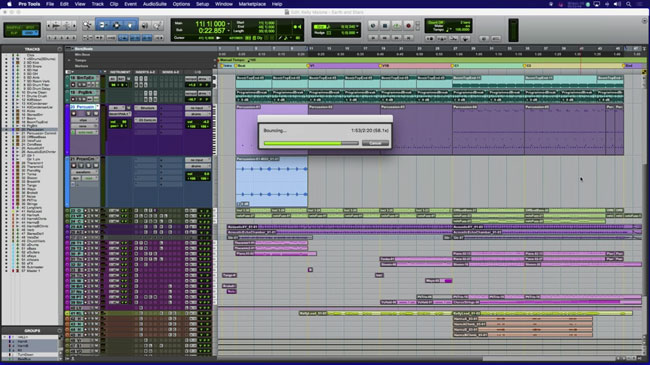Select the Pencil tool
Viewport: 650px width, 365px height.
(157, 25)
